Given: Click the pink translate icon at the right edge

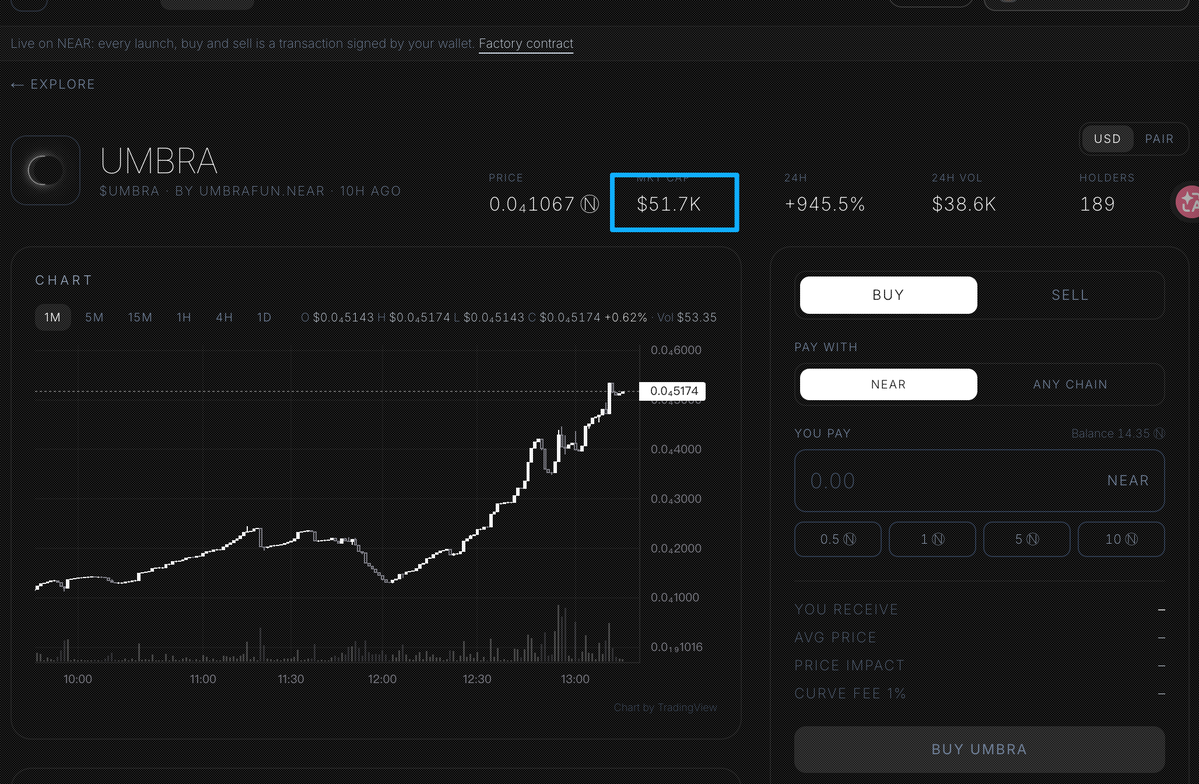Looking at the screenshot, I should (1188, 202).
